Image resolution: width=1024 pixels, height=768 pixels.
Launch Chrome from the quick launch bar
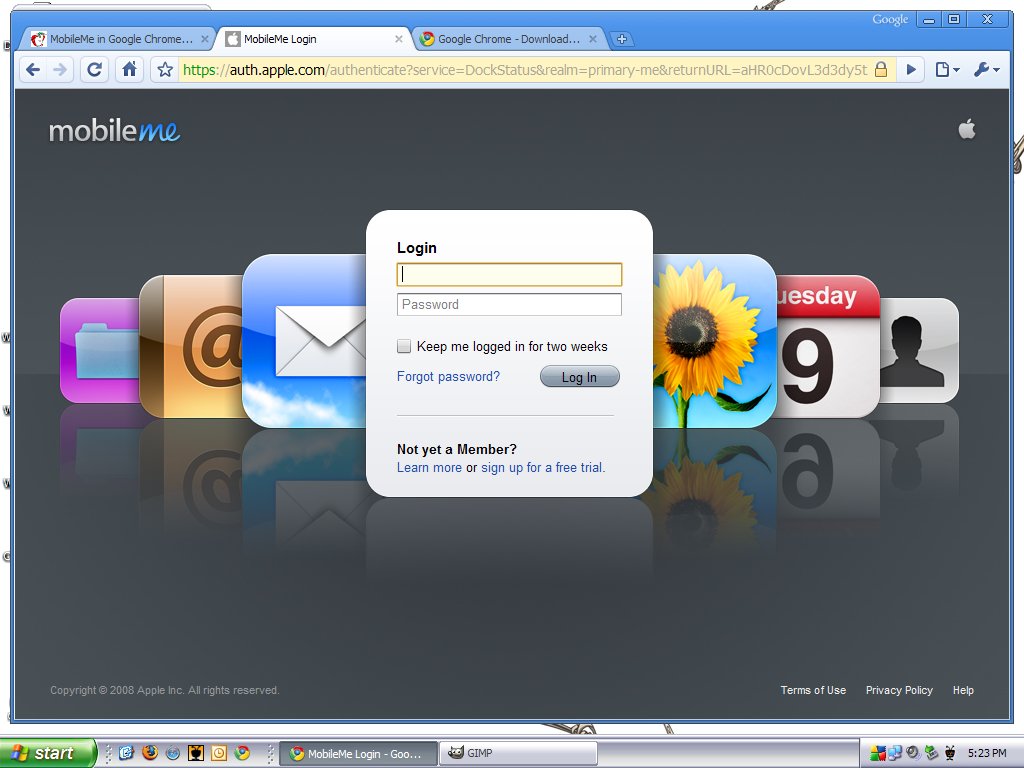pos(243,753)
